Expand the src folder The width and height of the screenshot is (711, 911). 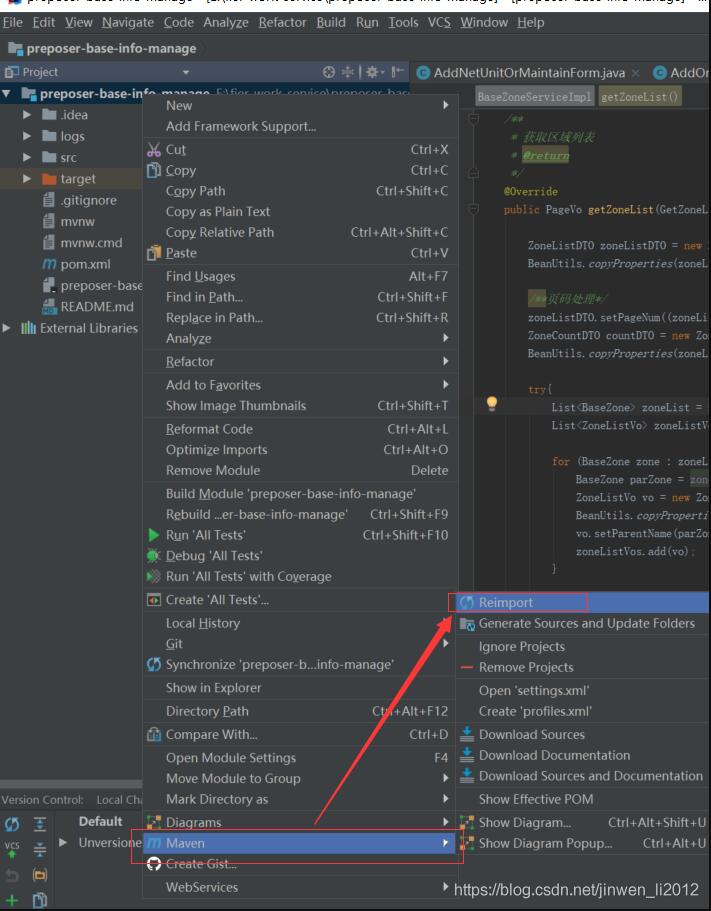pos(27,157)
